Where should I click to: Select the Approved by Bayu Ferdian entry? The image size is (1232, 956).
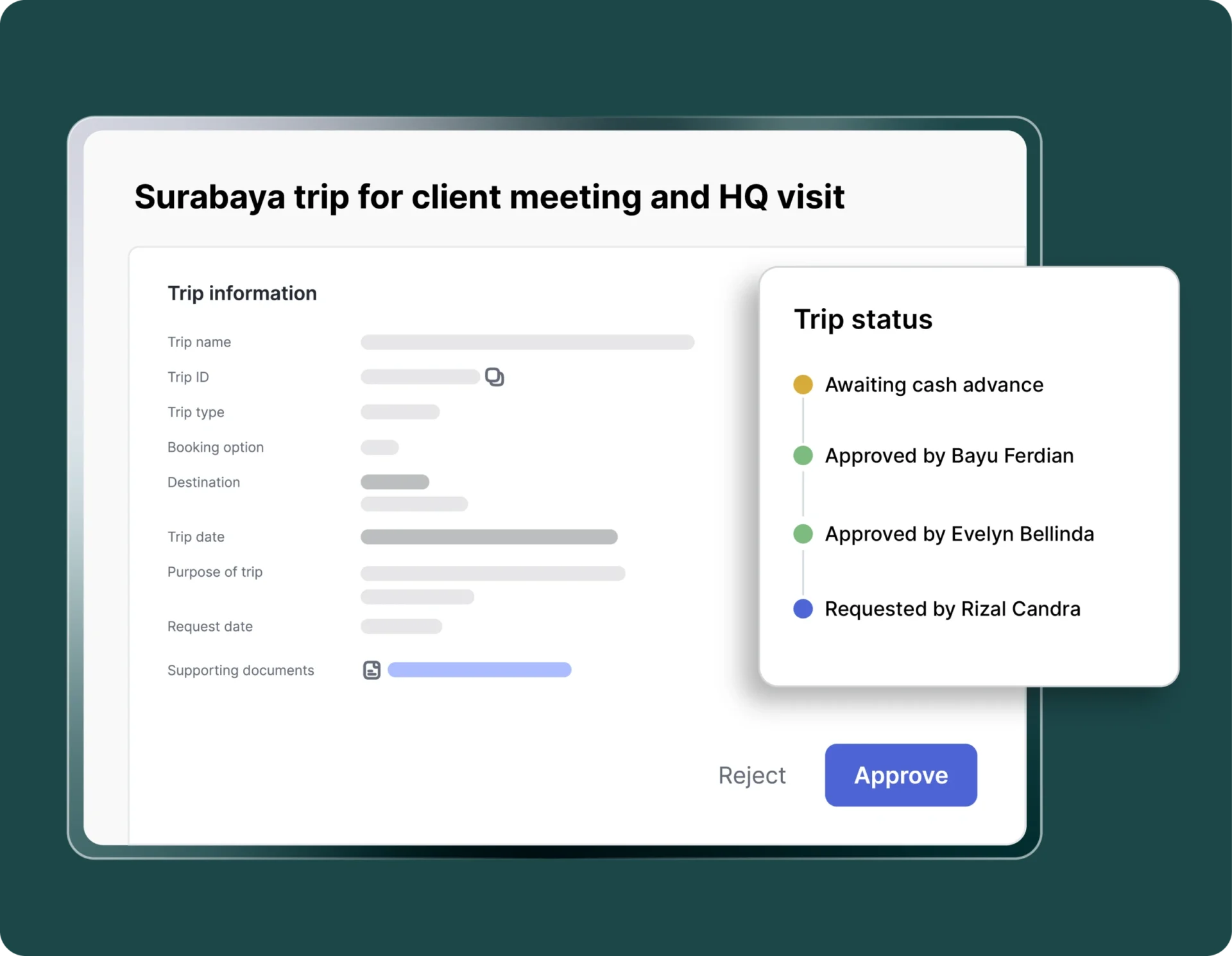[948, 456]
